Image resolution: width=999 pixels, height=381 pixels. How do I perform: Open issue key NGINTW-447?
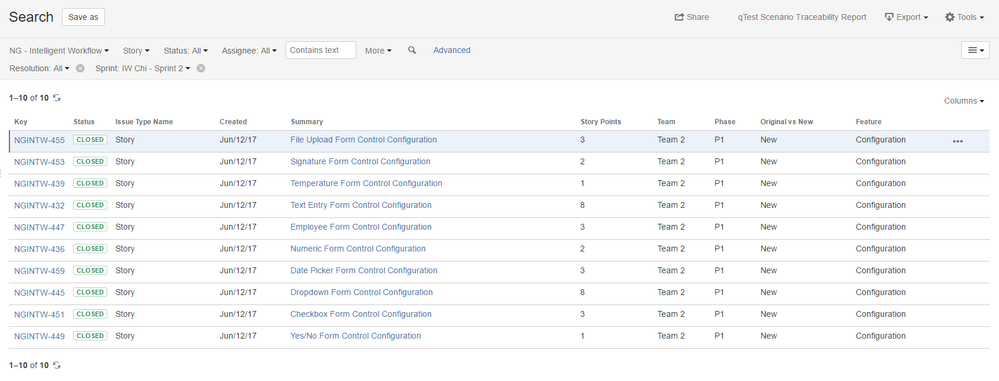(40, 227)
